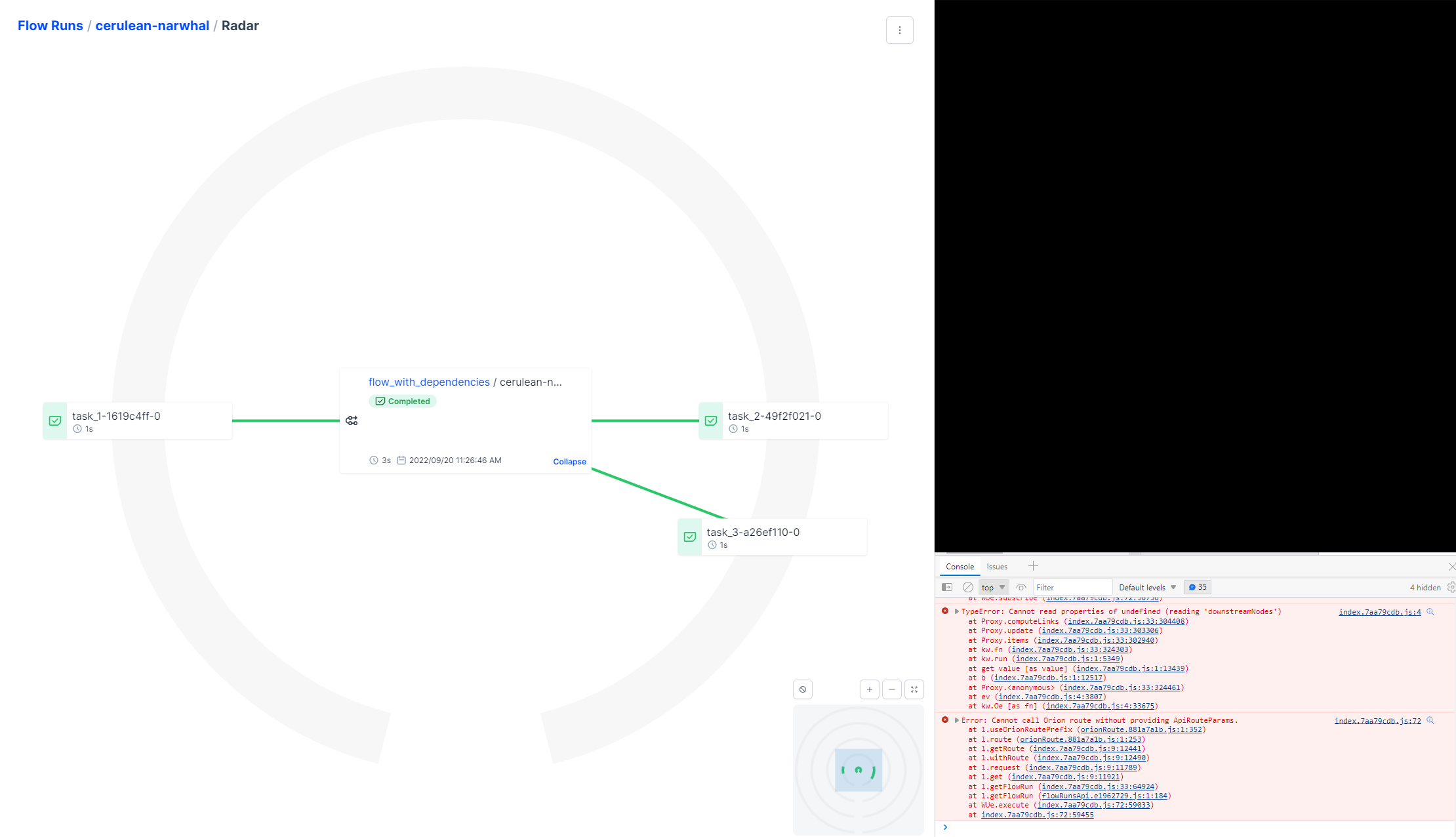1456x837 pixels.
Task: Add a new DevTools panel with the plus tab
Action: coord(1034,566)
